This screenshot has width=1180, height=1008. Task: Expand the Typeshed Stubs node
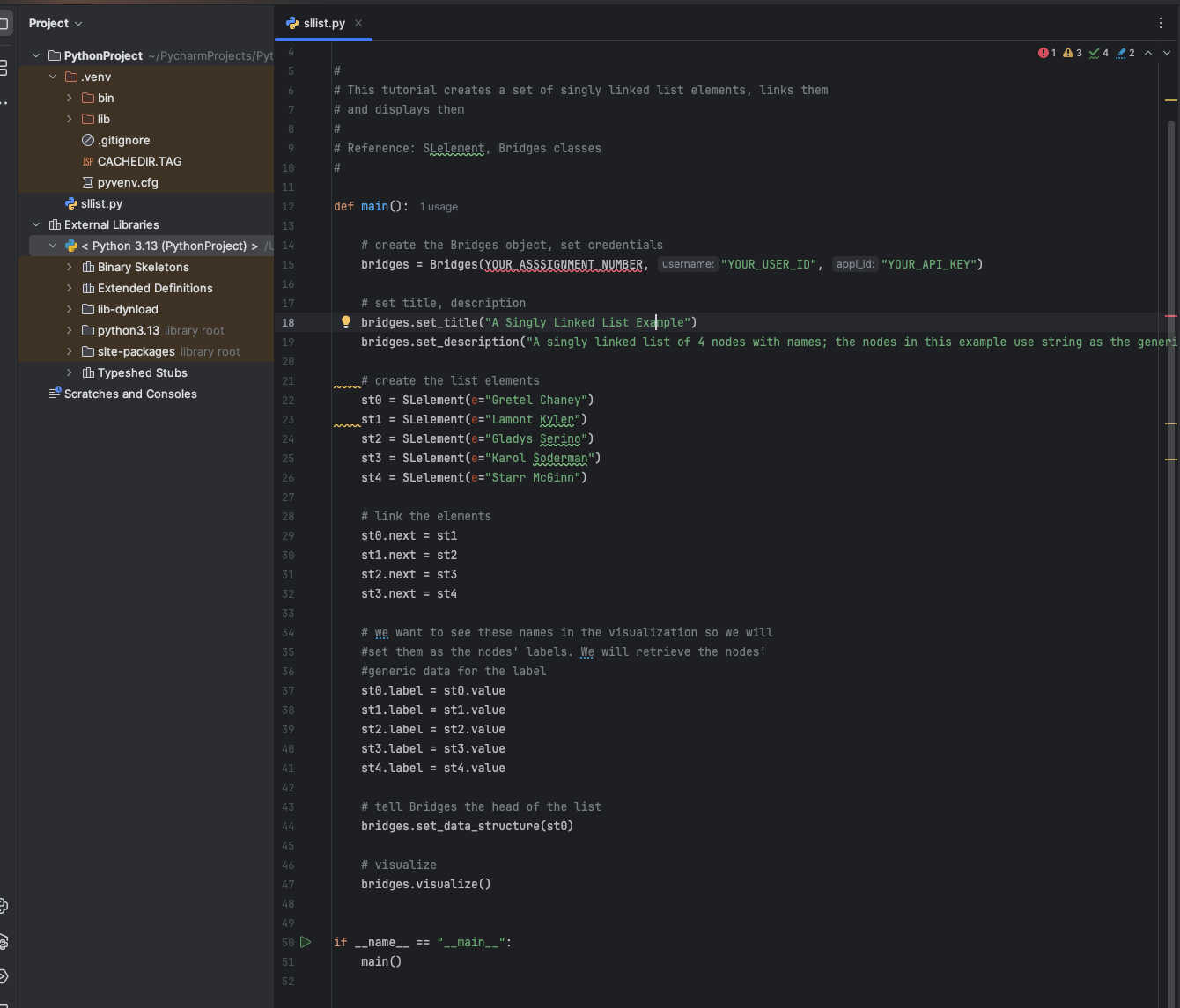pyautogui.click(x=70, y=372)
